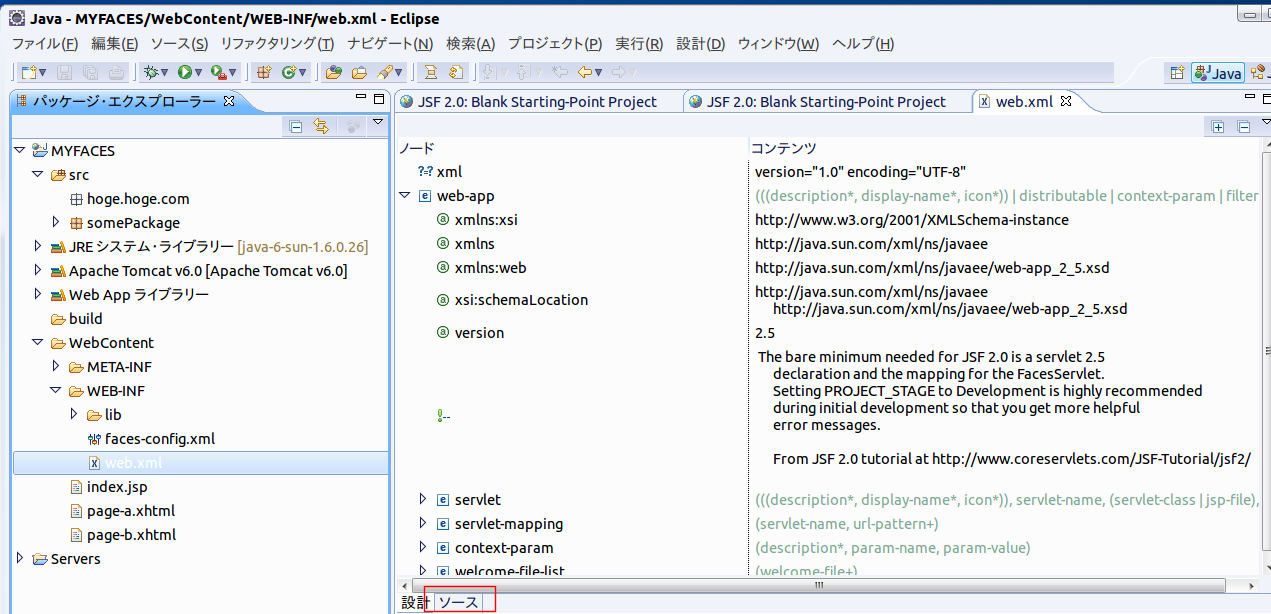This screenshot has height=614, width=1271.
Task: Navigate forward with the grey arrow icon
Action: click(619, 72)
